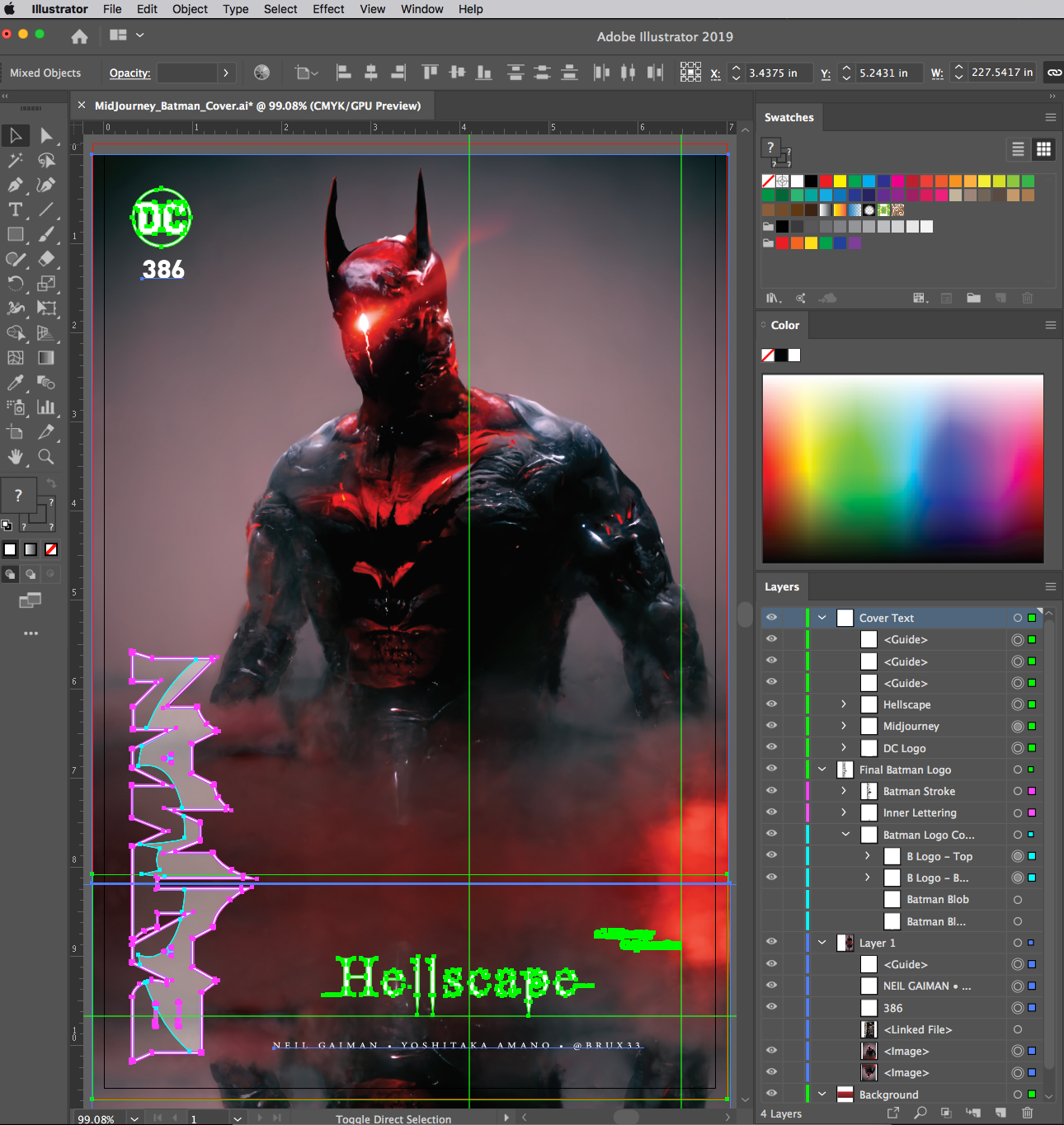
Task: Open the Object menu
Action: [x=190, y=9]
